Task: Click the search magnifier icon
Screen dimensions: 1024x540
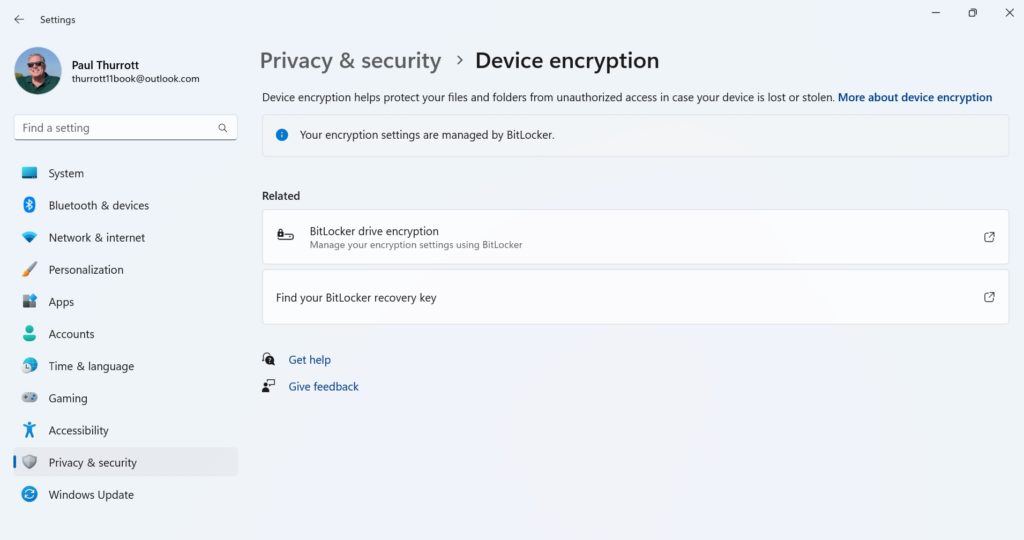Action: [223, 128]
